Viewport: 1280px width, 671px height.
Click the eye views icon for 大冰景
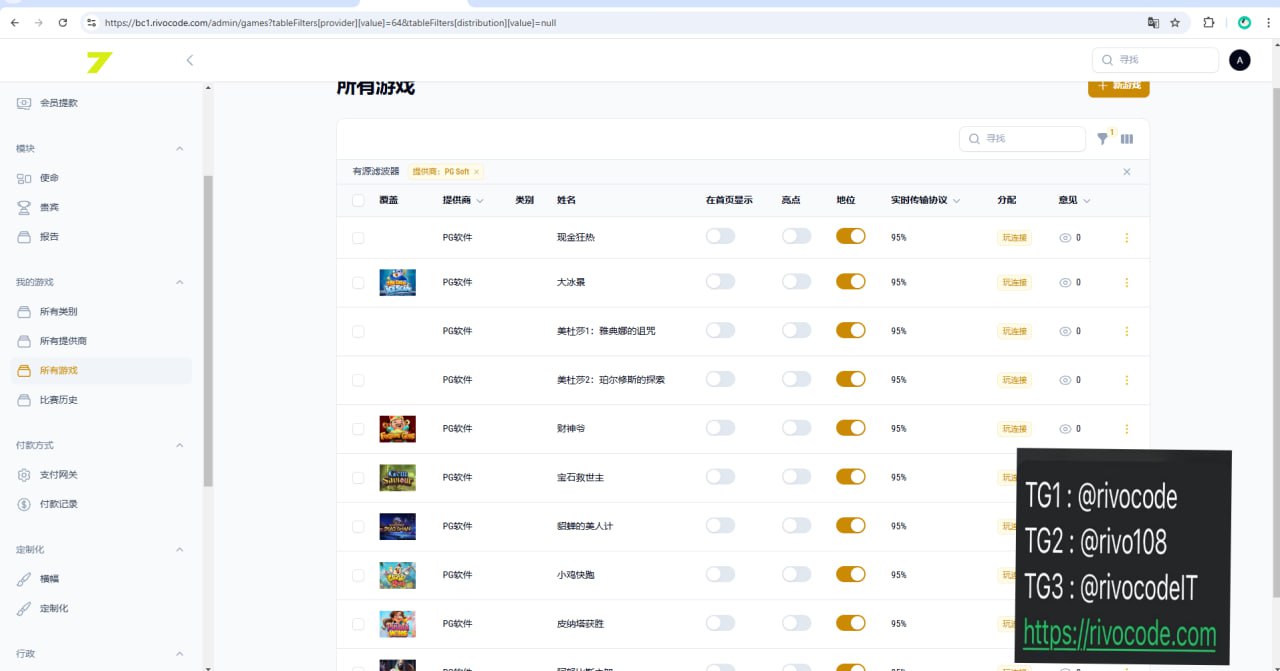point(1065,283)
